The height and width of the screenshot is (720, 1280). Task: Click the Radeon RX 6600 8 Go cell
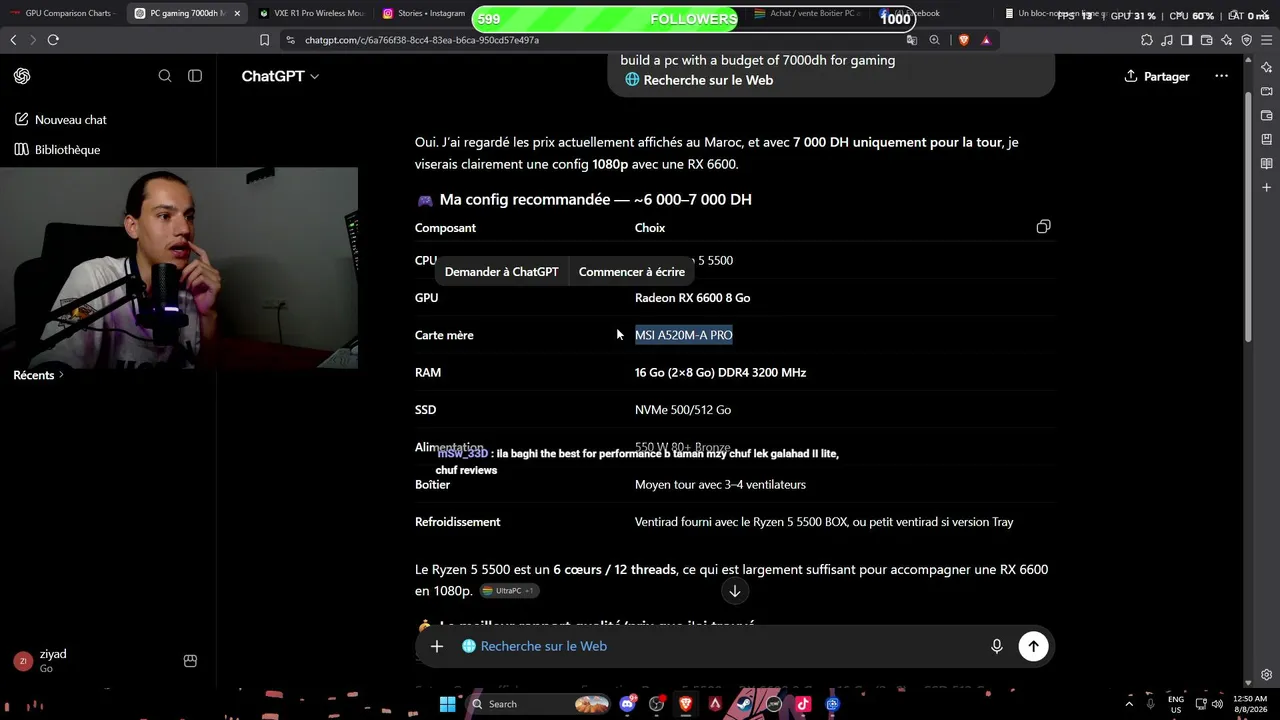pyautogui.click(x=692, y=298)
